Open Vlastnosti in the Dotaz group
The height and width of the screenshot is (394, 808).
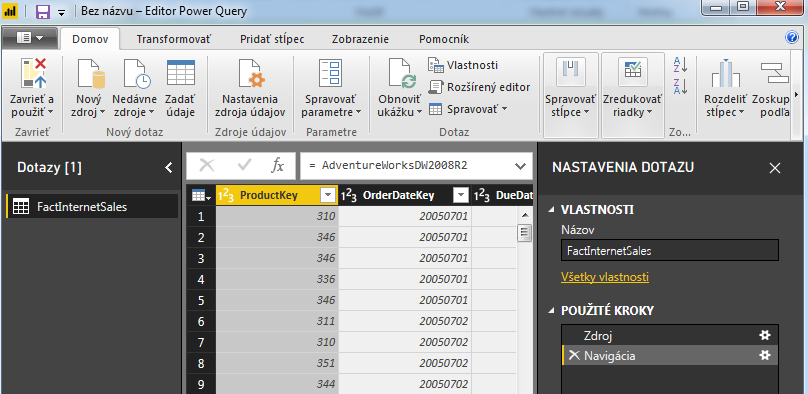463,65
